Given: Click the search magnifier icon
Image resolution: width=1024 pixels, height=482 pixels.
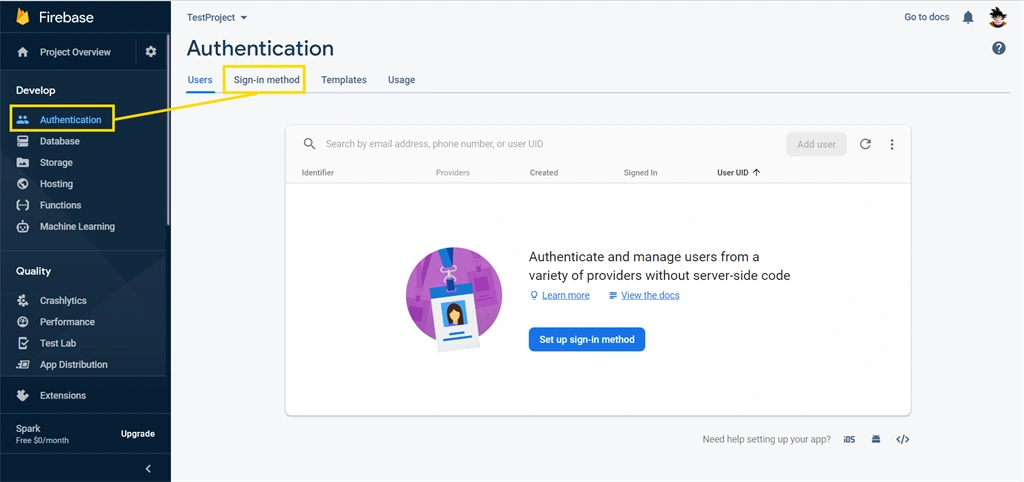Looking at the screenshot, I should 310,144.
